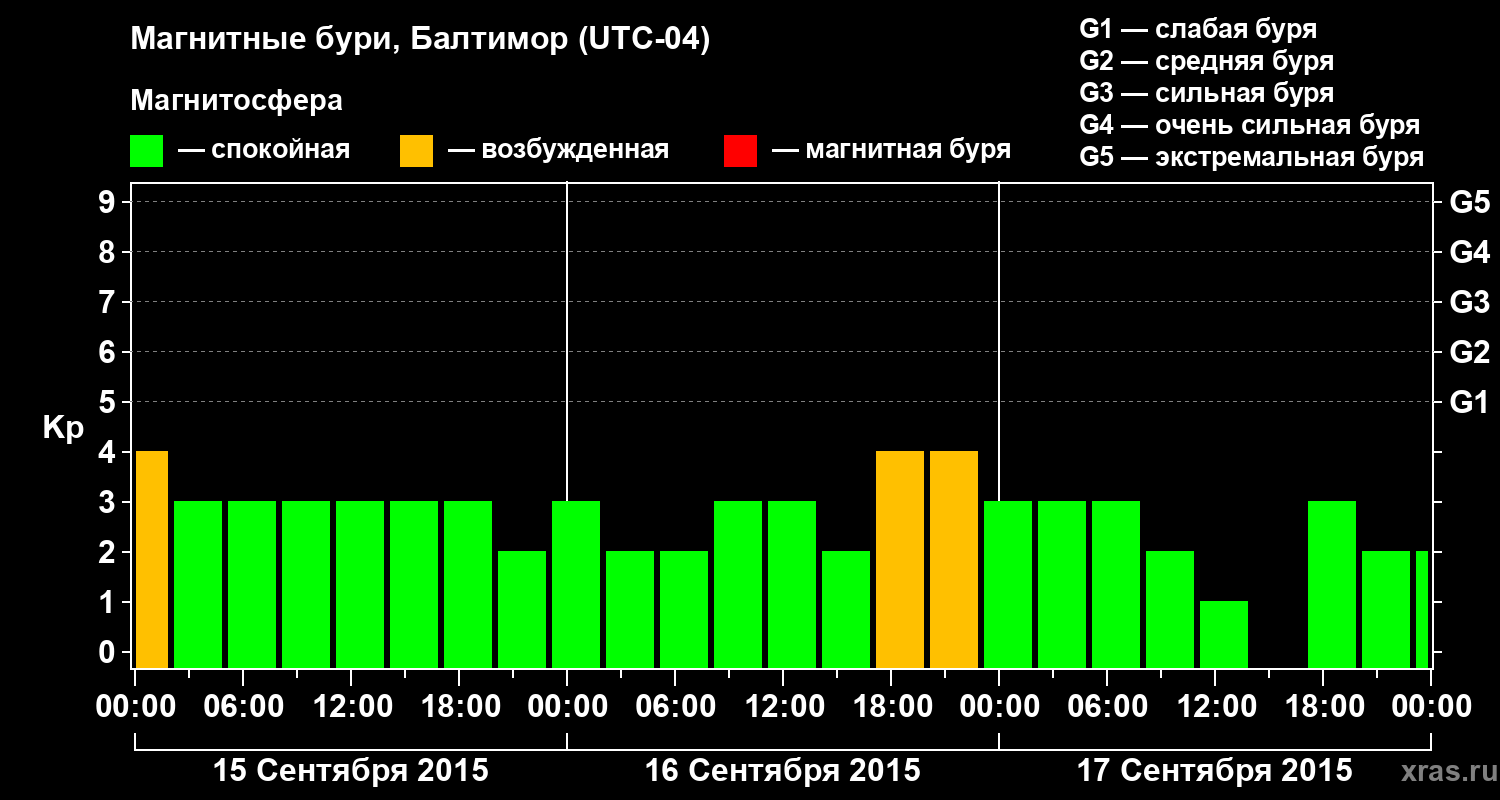Click the Kp 1 bar on 17 September
1500x800 pixels.
[x=1224, y=635]
